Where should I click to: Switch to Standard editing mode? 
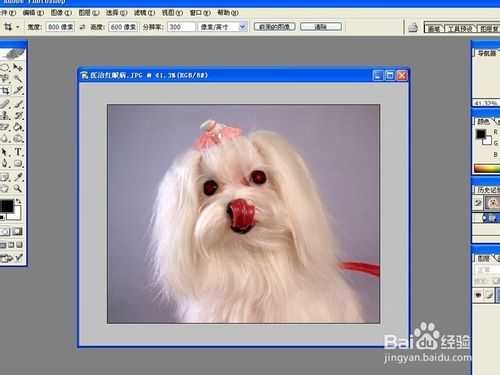pyautogui.click(x=5, y=231)
